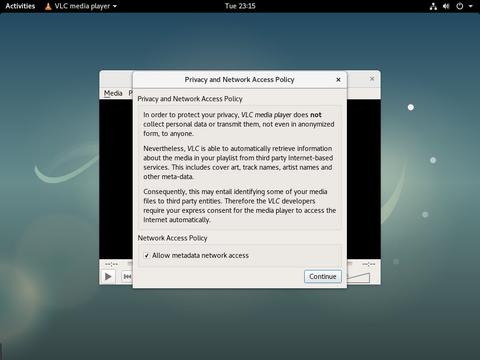
Task: Click the network status icon in top bar
Action: 433,6
